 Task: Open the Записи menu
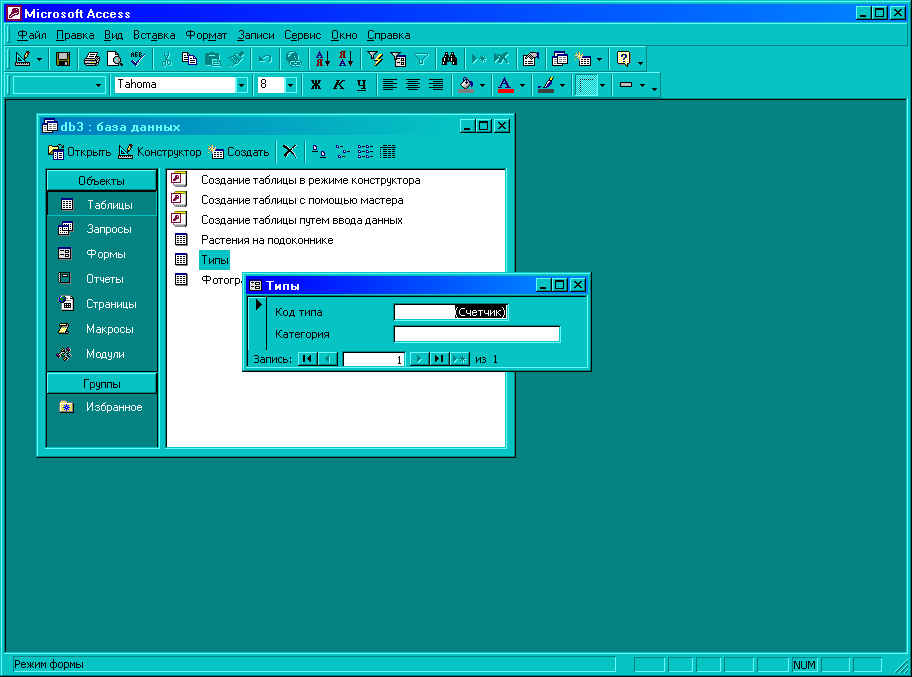click(x=255, y=35)
